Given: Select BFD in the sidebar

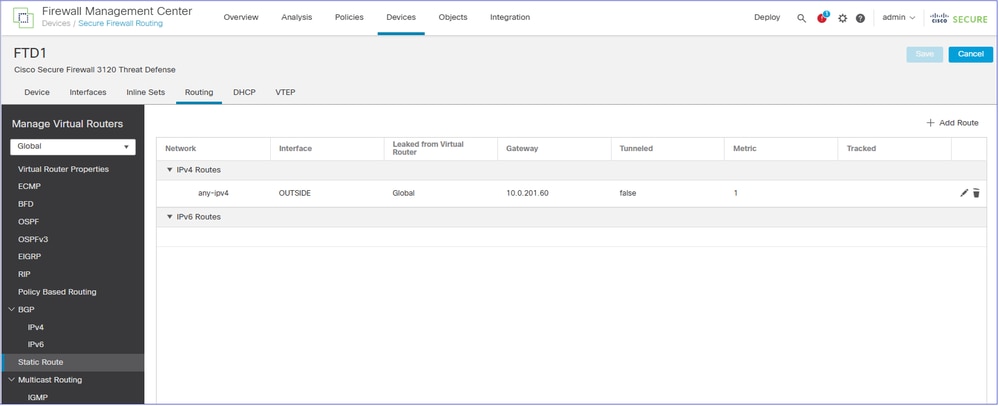Looking at the screenshot, I should point(26,205).
